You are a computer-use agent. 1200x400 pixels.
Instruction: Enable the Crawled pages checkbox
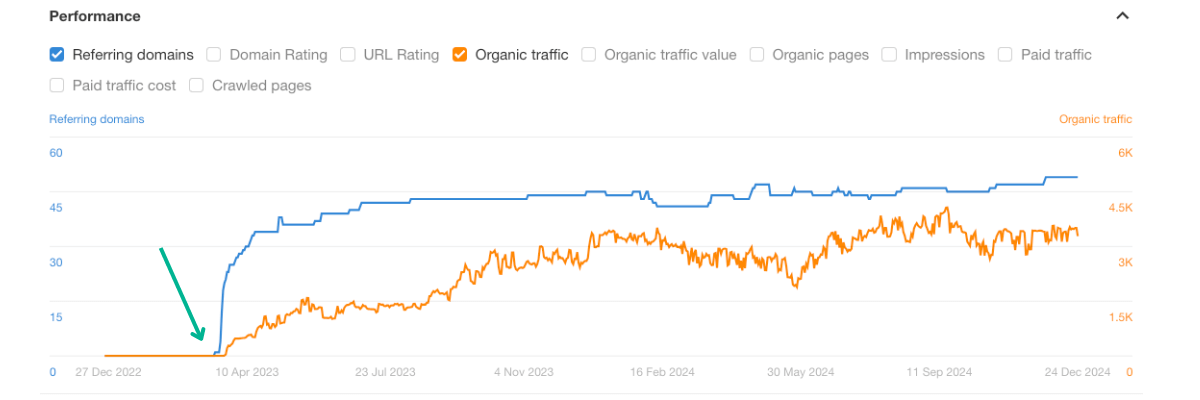point(197,86)
